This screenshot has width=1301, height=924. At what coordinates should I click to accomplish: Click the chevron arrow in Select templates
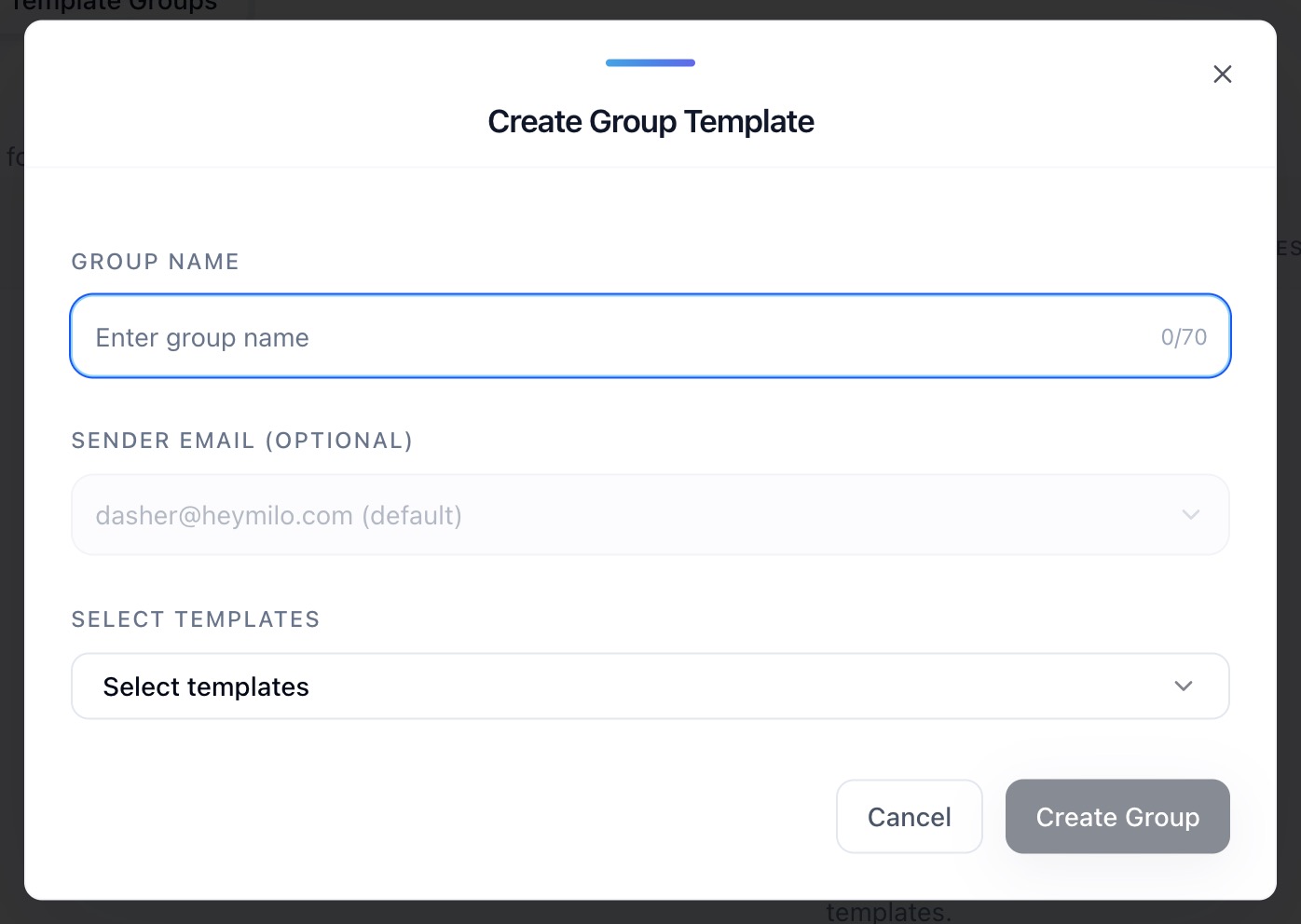(x=1183, y=686)
